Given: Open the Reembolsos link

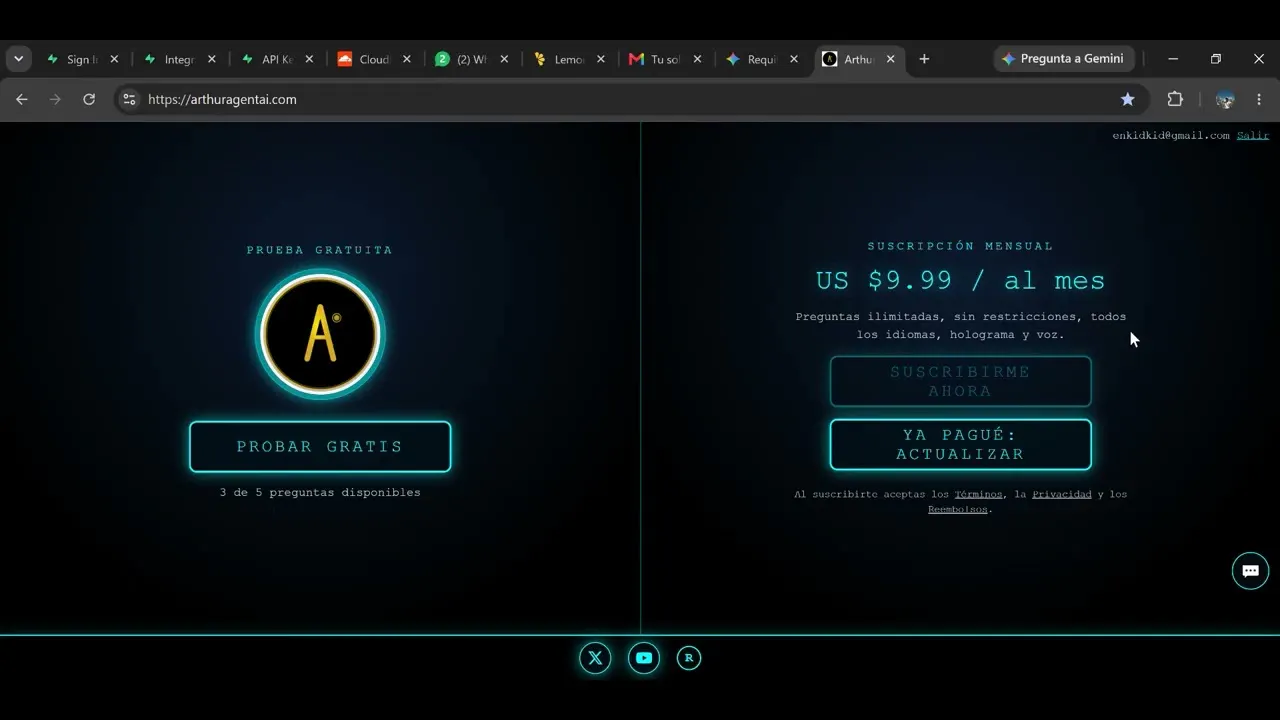Looking at the screenshot, I should [x=958, y=509].
